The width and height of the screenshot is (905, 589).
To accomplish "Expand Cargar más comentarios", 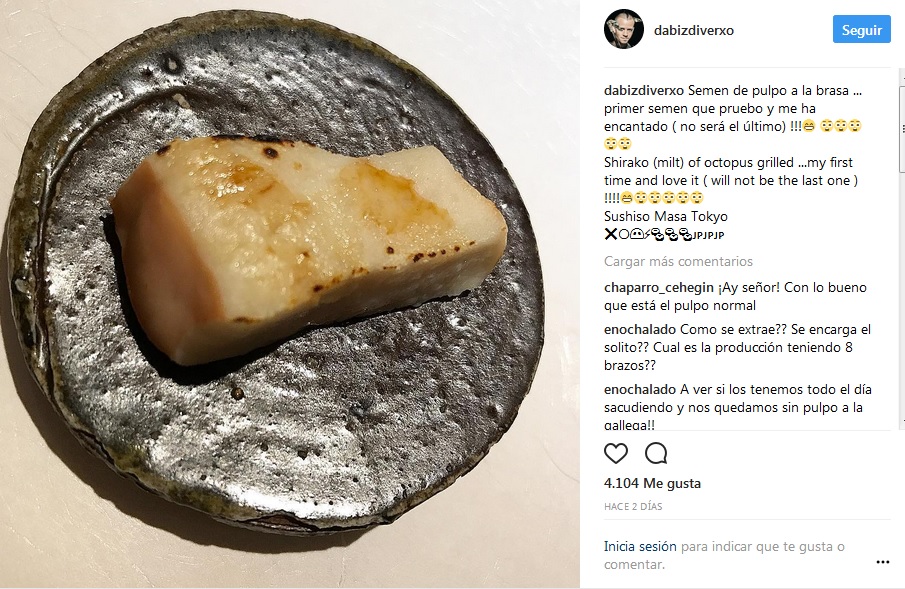I will coord(678,261).
